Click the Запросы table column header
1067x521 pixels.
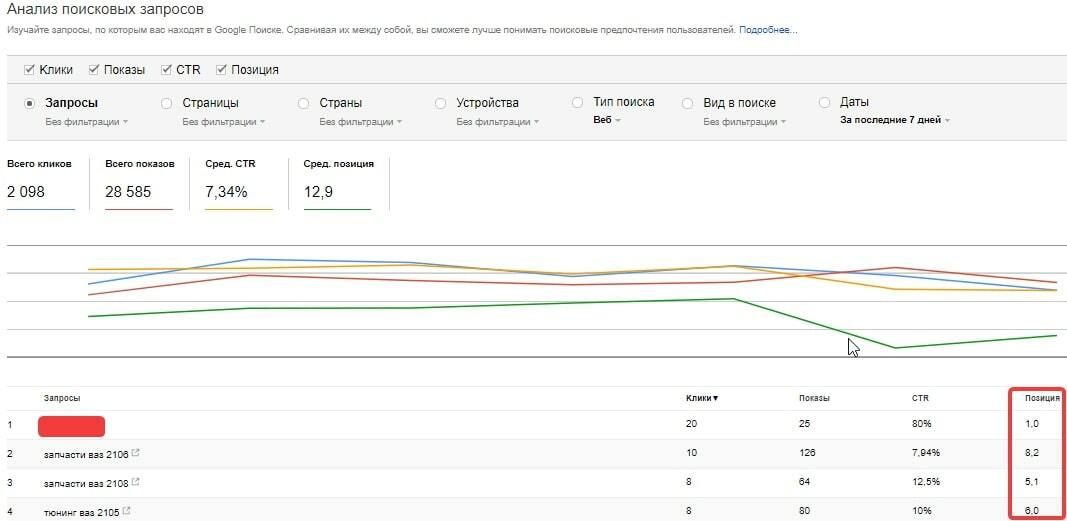point(62,398)
